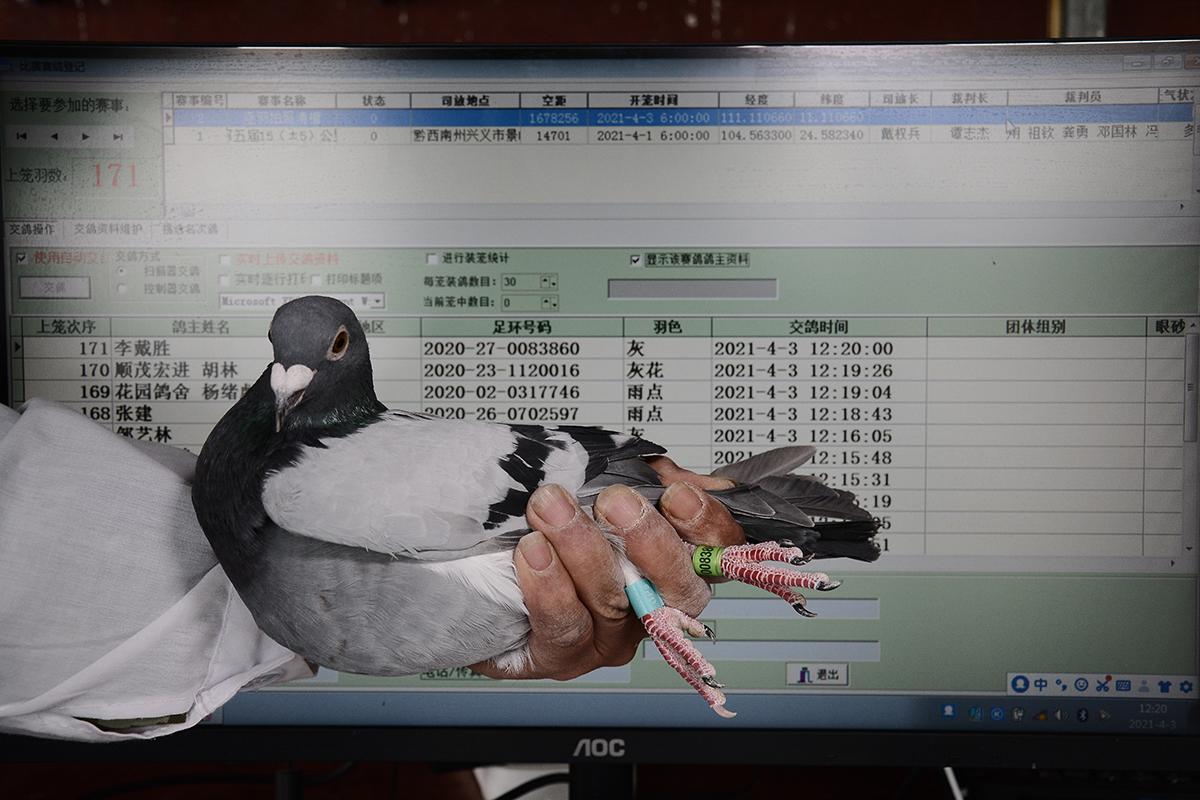Select the 控制器交鸽 radio option
The image size is (1200, 800).
pyautogui.click(x=122, y=288)
